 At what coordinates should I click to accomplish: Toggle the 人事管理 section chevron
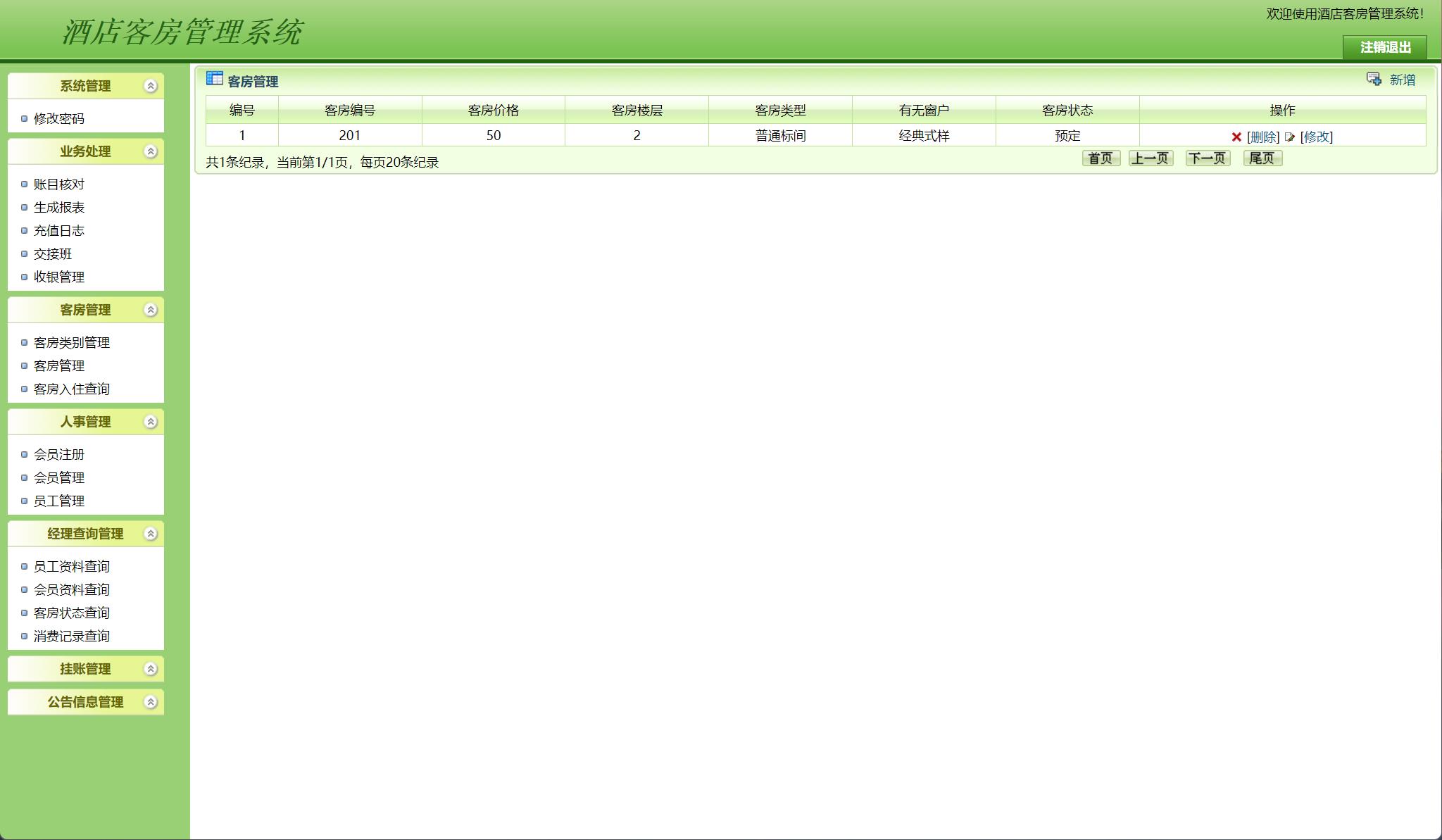click(150, 422)
